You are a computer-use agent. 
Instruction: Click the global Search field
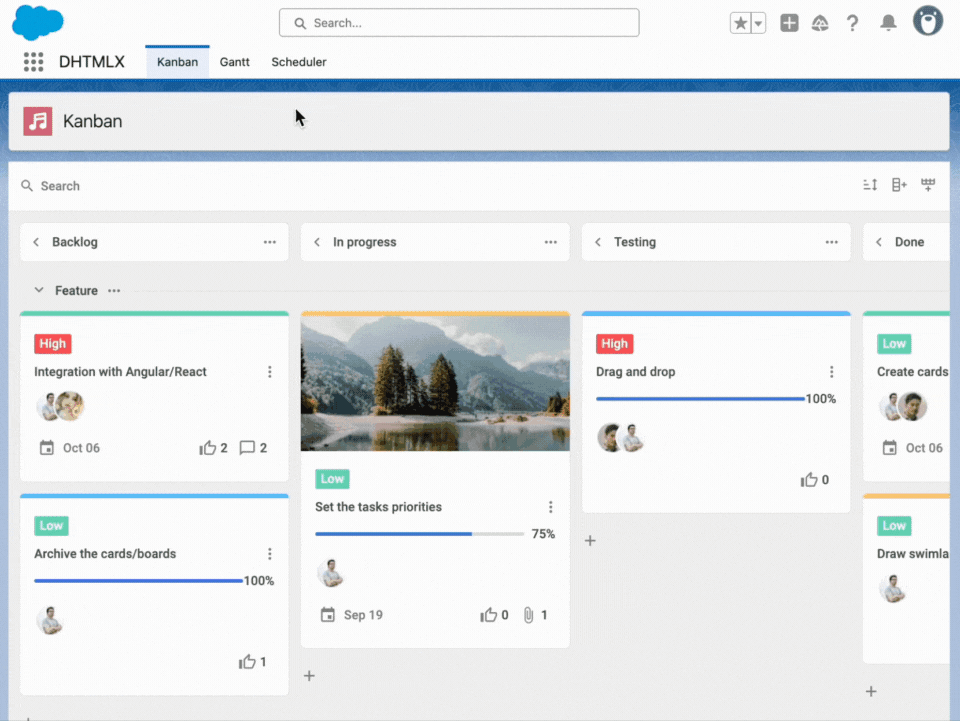tap(459, 23)
